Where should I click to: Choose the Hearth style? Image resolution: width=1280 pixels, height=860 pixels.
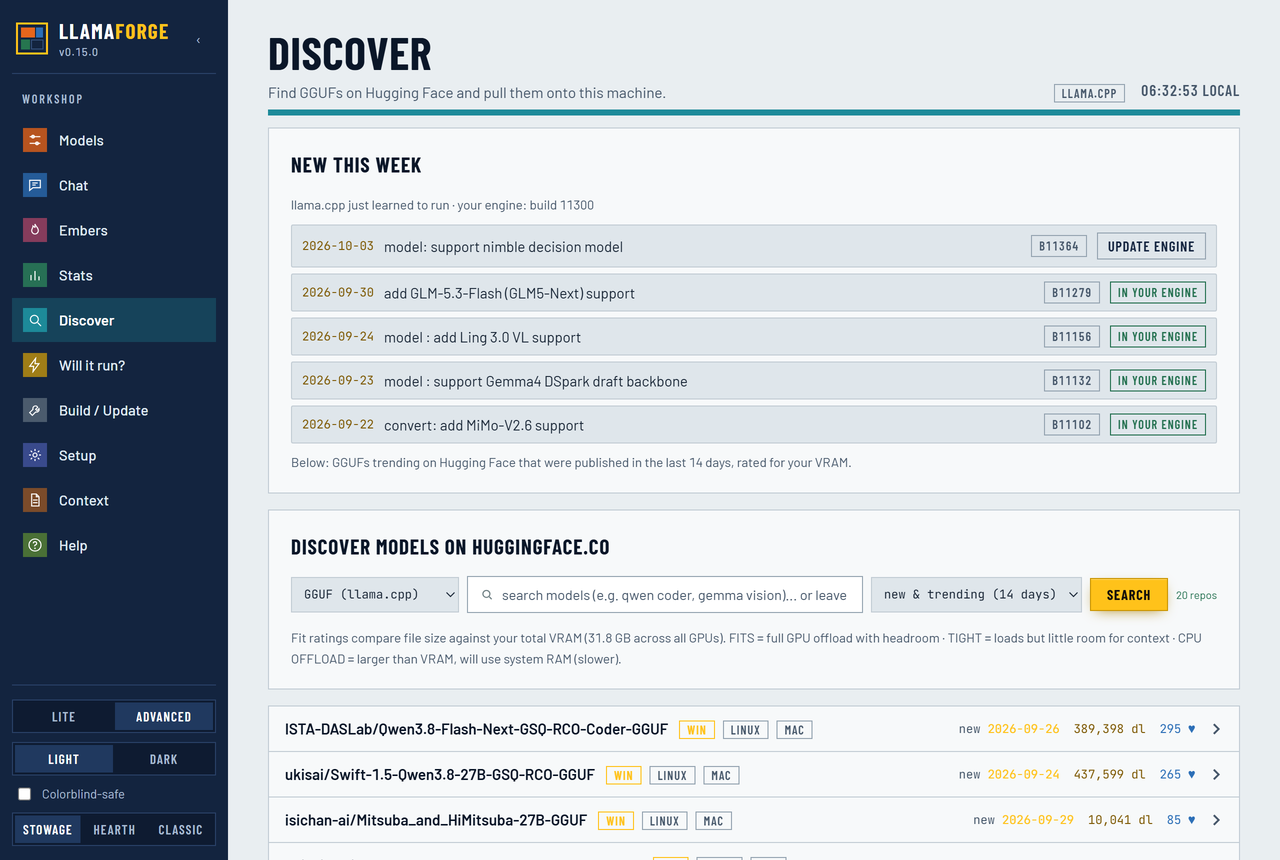pyautogui.click(x=114, y=830)
